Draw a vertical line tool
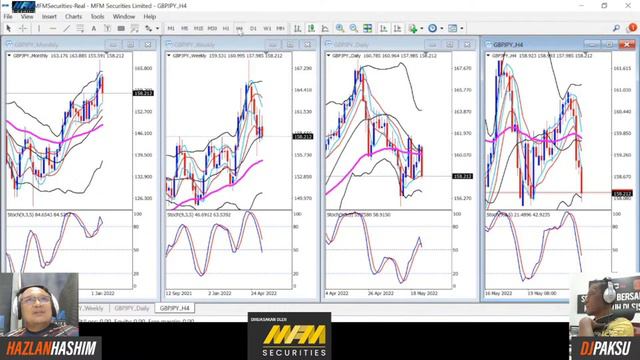The image size is (640, 360). 39,28
